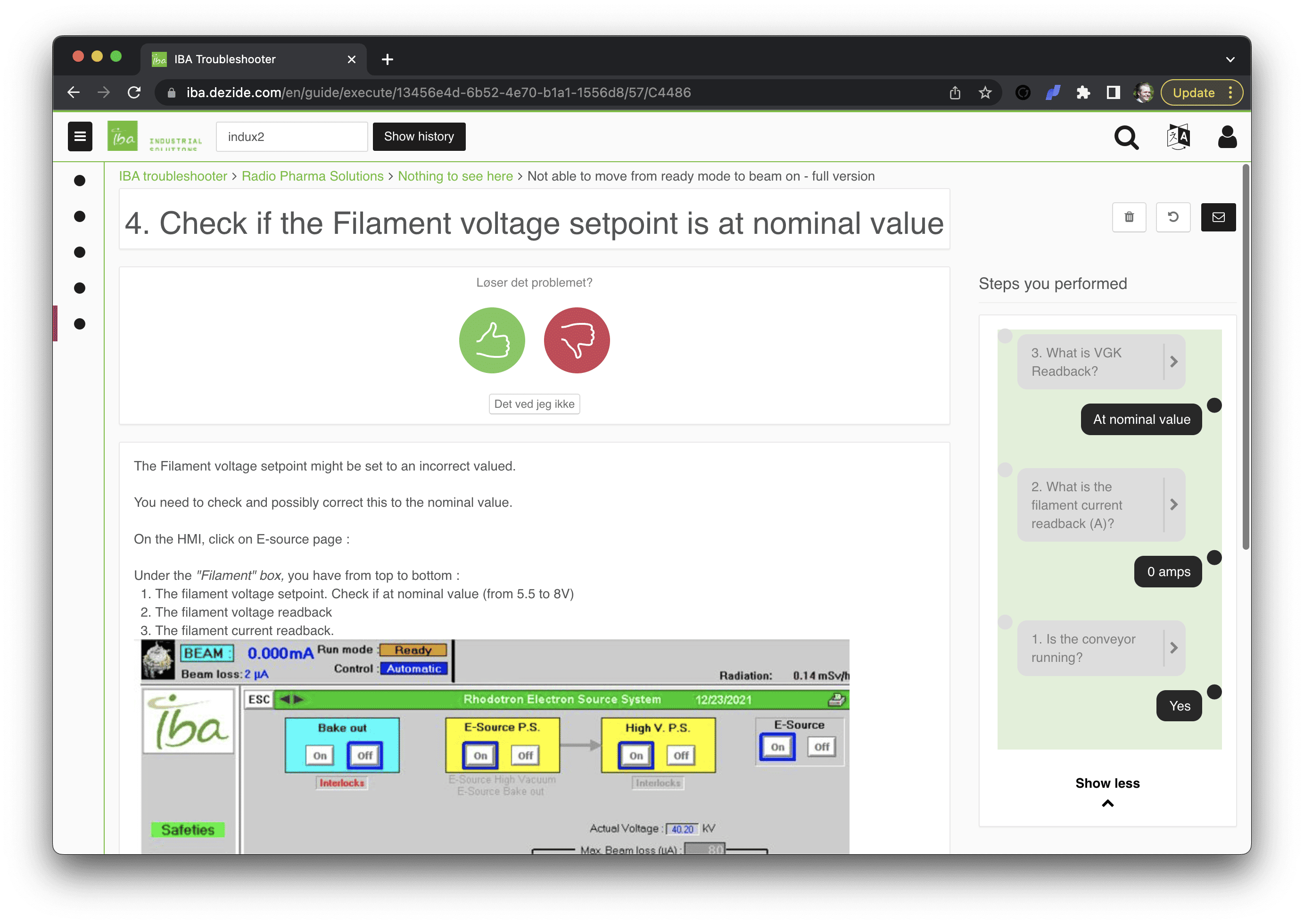Click Radio Pharma Solutions breadcrumb link
The width and height of the screenshot is (1304, 924).
(x=313, y=176)
